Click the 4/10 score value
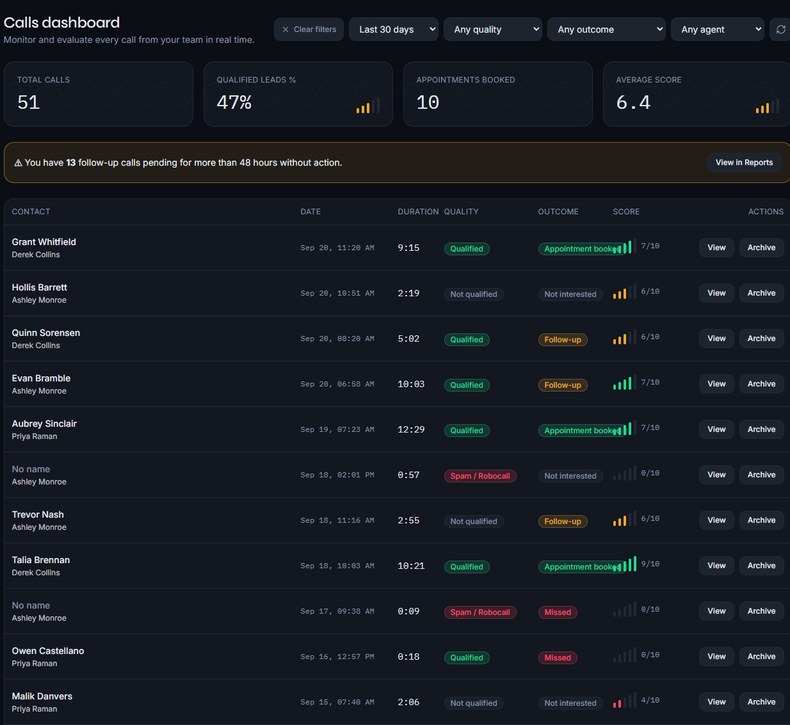The image size is (790, 725). (x=650, y=700)
